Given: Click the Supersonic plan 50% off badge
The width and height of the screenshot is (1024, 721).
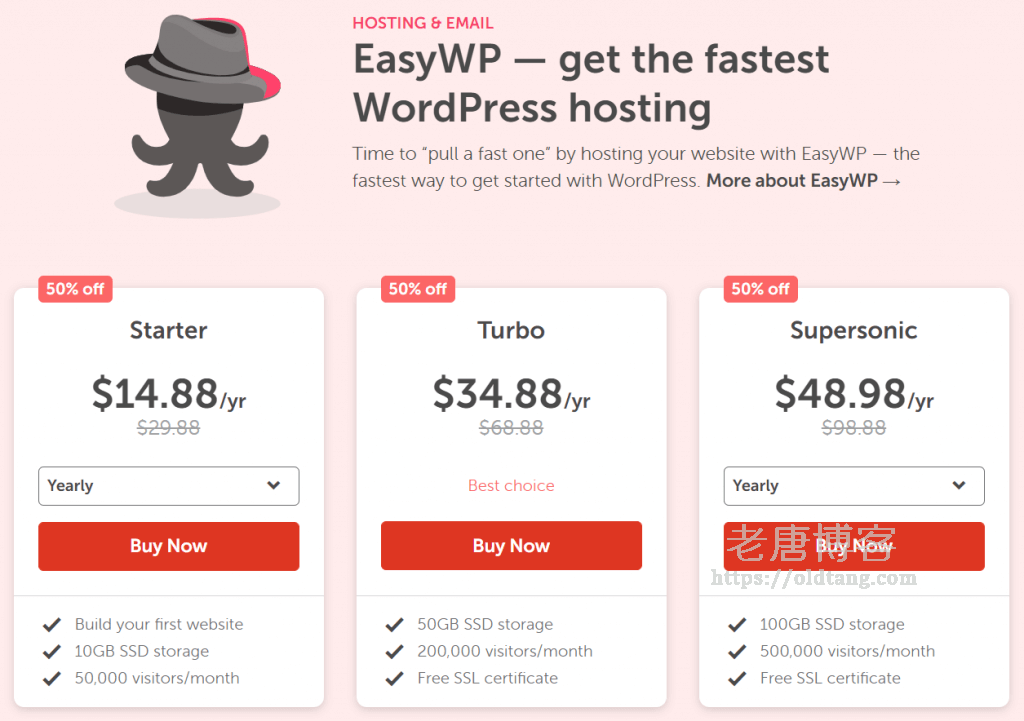Looking at the screenshot, I should [760, 289].
